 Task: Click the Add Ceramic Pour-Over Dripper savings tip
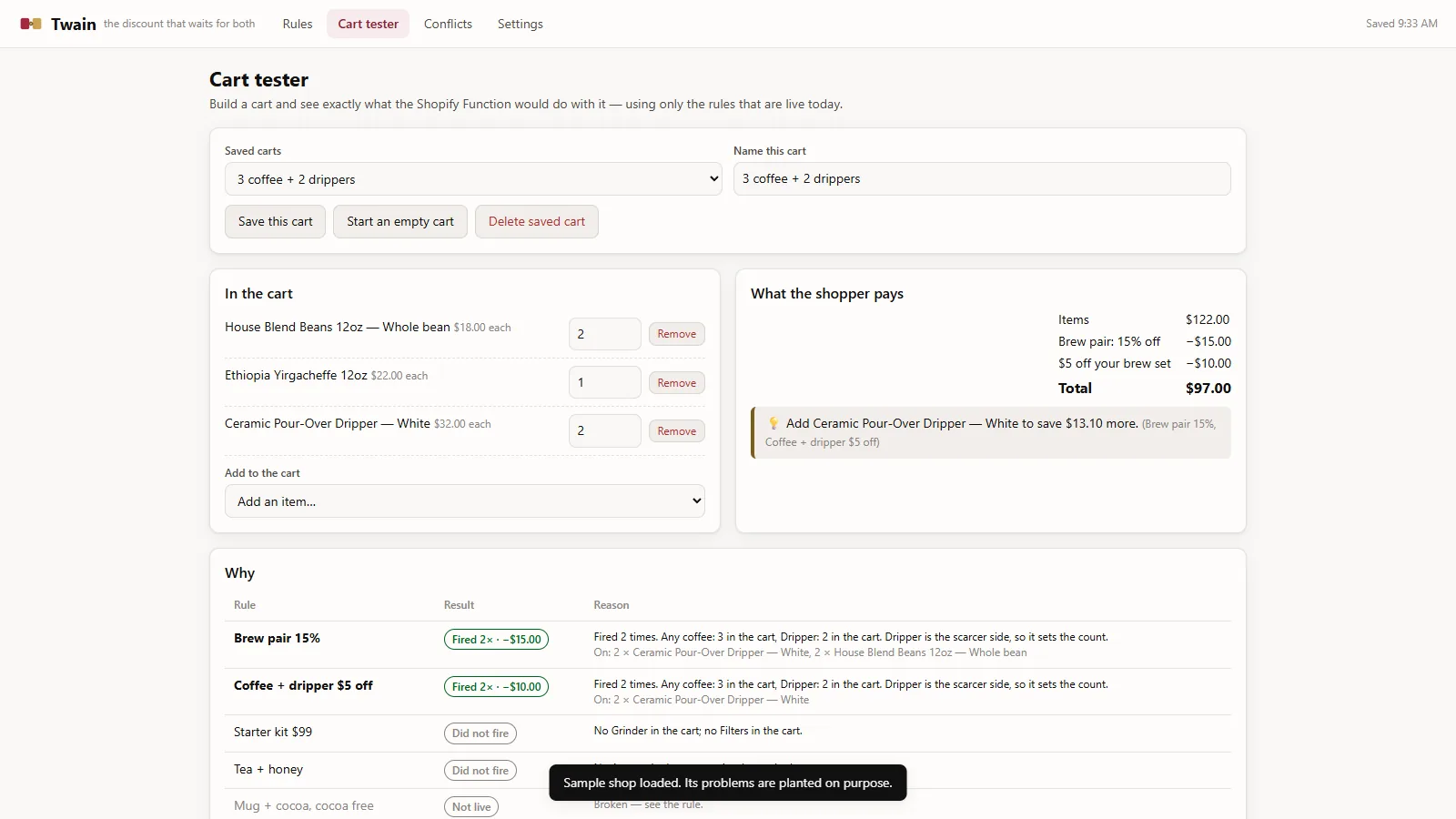pos(991,432)
